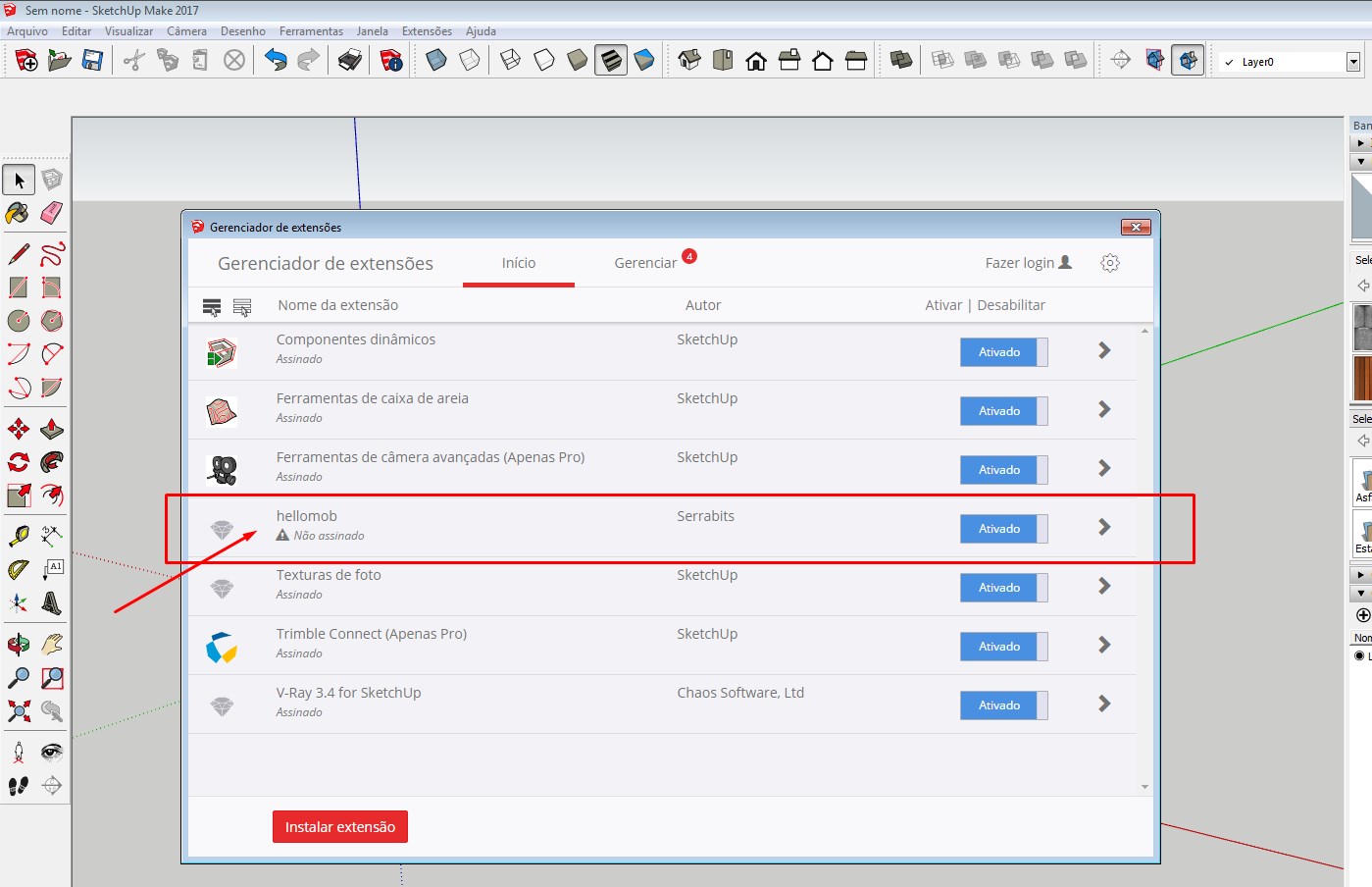The width and height of the screenshot is (1372, 887).
Task: Open the Ajuda menu
Action: tap(481, 31)
